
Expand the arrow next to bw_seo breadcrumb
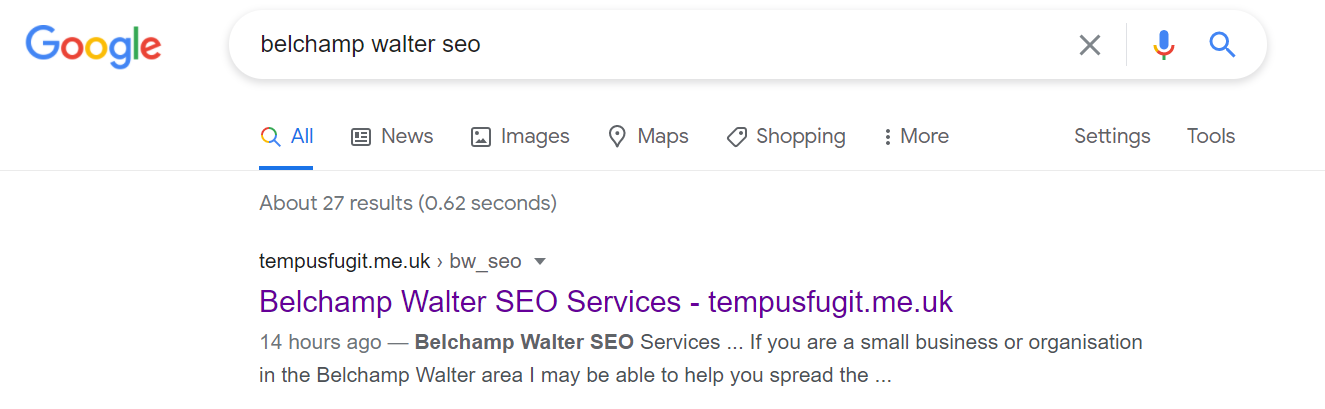click(540, 262)
